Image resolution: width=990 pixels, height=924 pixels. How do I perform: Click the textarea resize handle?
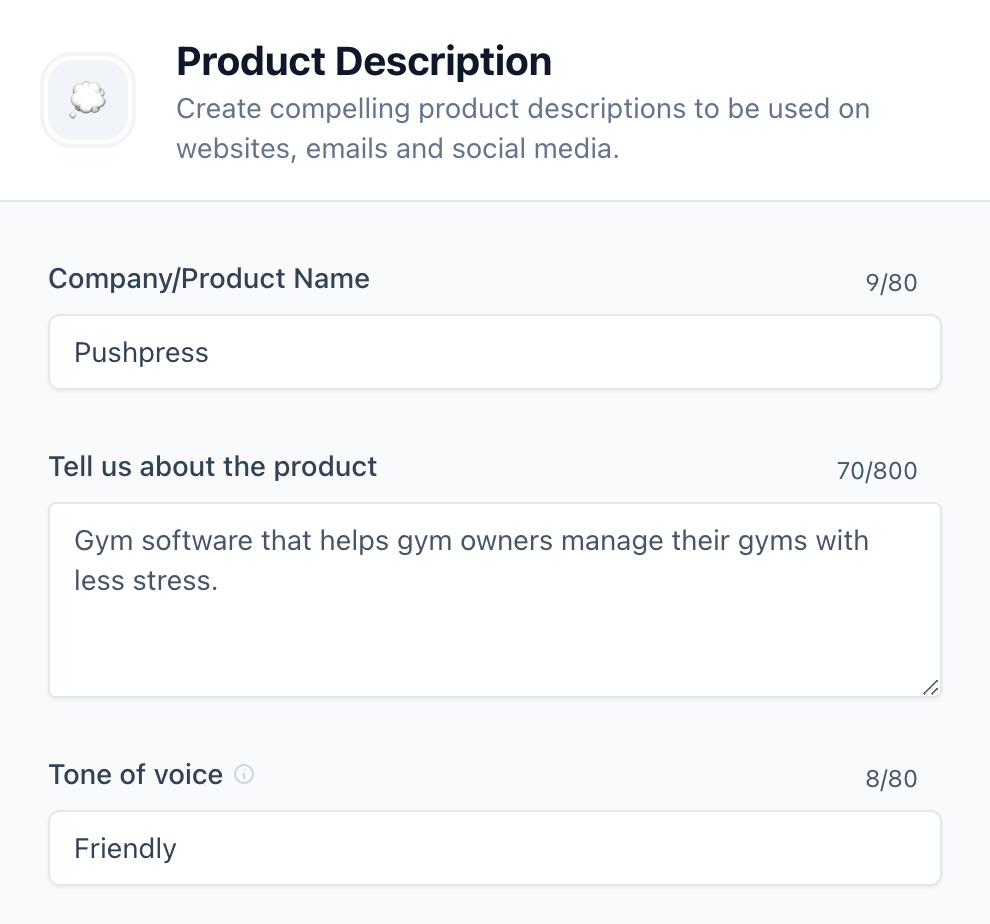coord(929,686)
